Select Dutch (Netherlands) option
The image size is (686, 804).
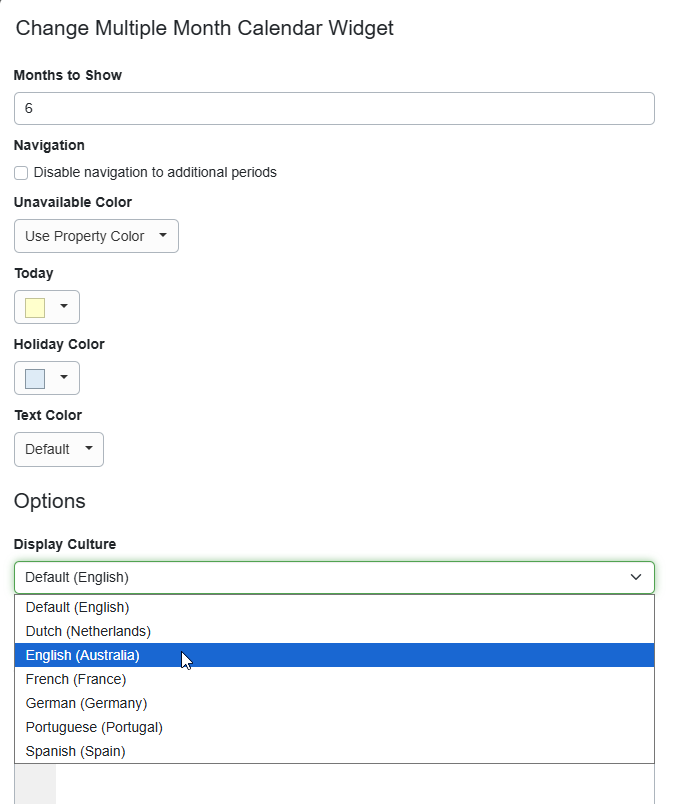[x=88, y=631]
